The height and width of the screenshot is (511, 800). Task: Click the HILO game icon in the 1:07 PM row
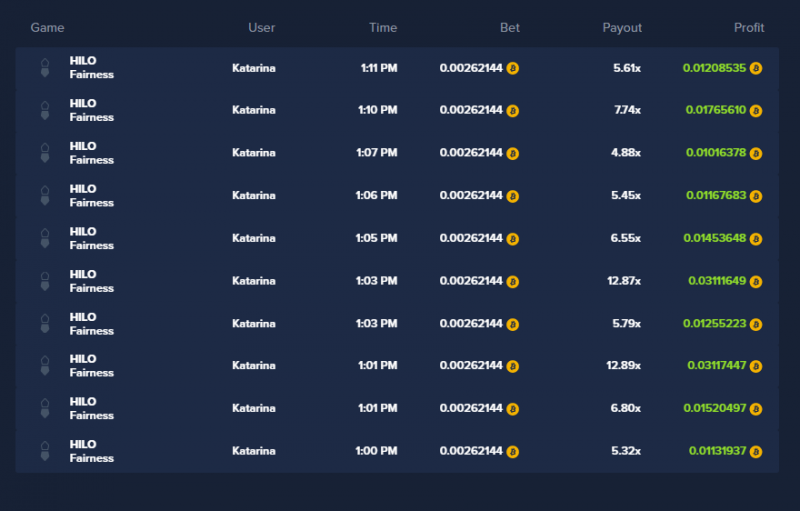tap(45, 153)
